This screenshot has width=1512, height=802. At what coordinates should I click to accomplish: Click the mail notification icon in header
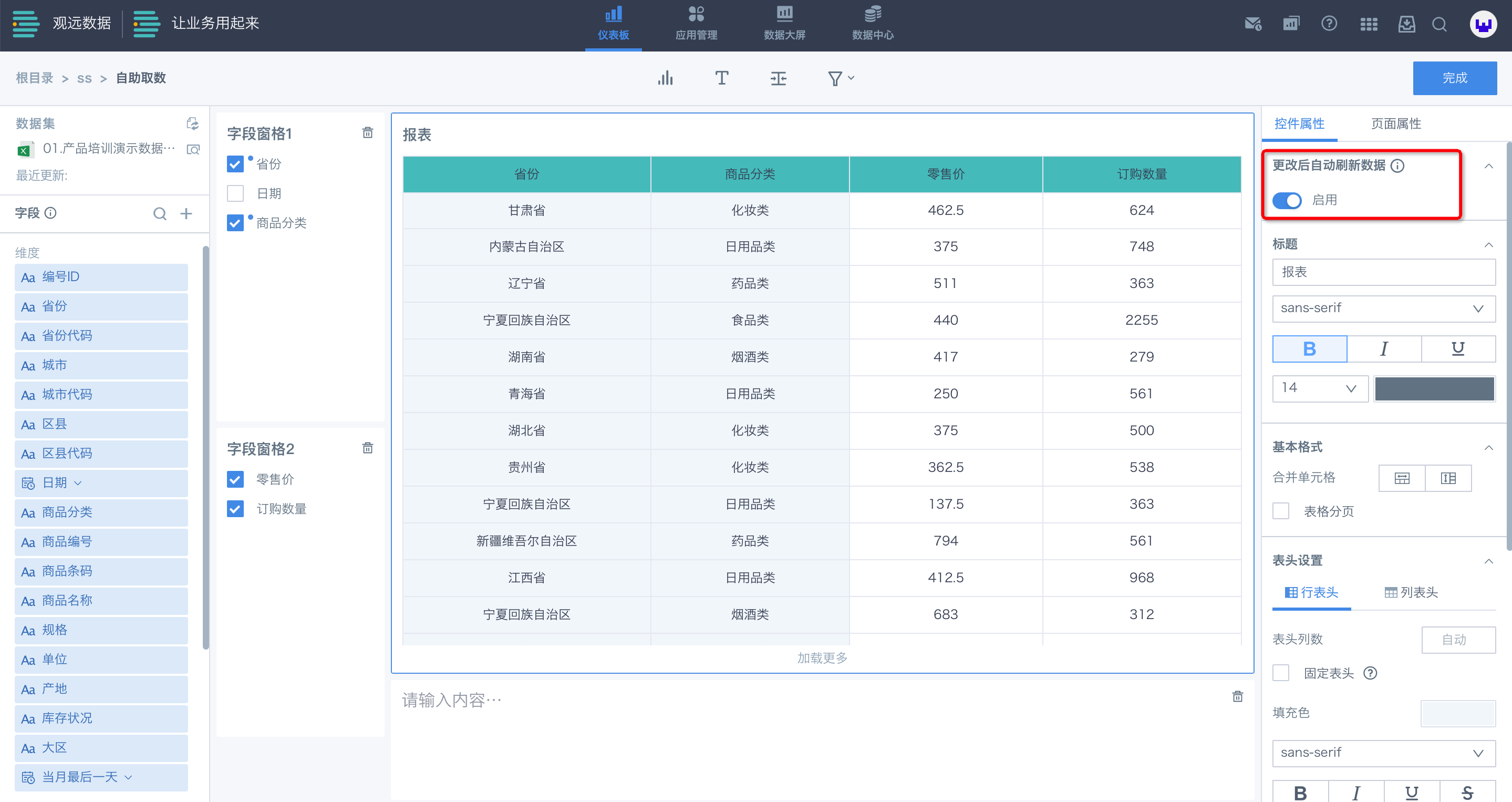[x=1252, y=24]
